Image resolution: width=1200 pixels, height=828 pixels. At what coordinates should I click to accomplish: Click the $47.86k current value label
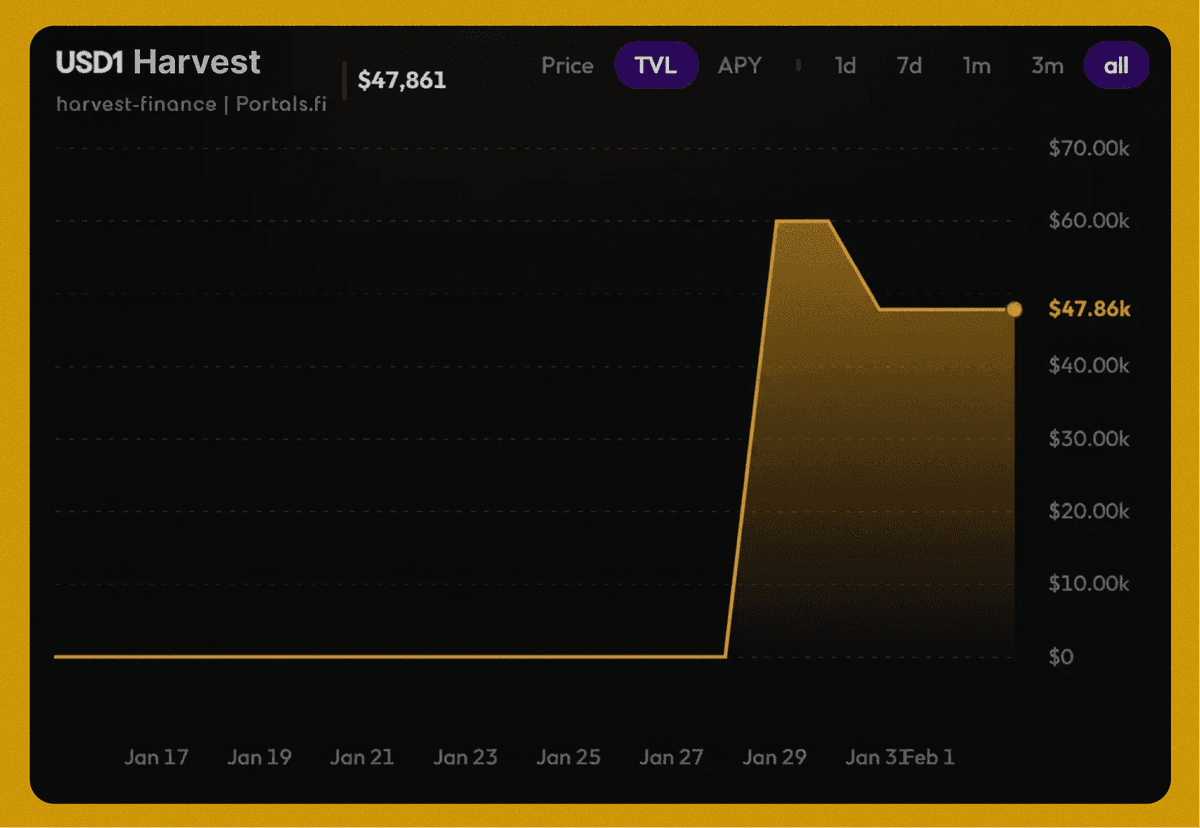[x=1089, y=309]
